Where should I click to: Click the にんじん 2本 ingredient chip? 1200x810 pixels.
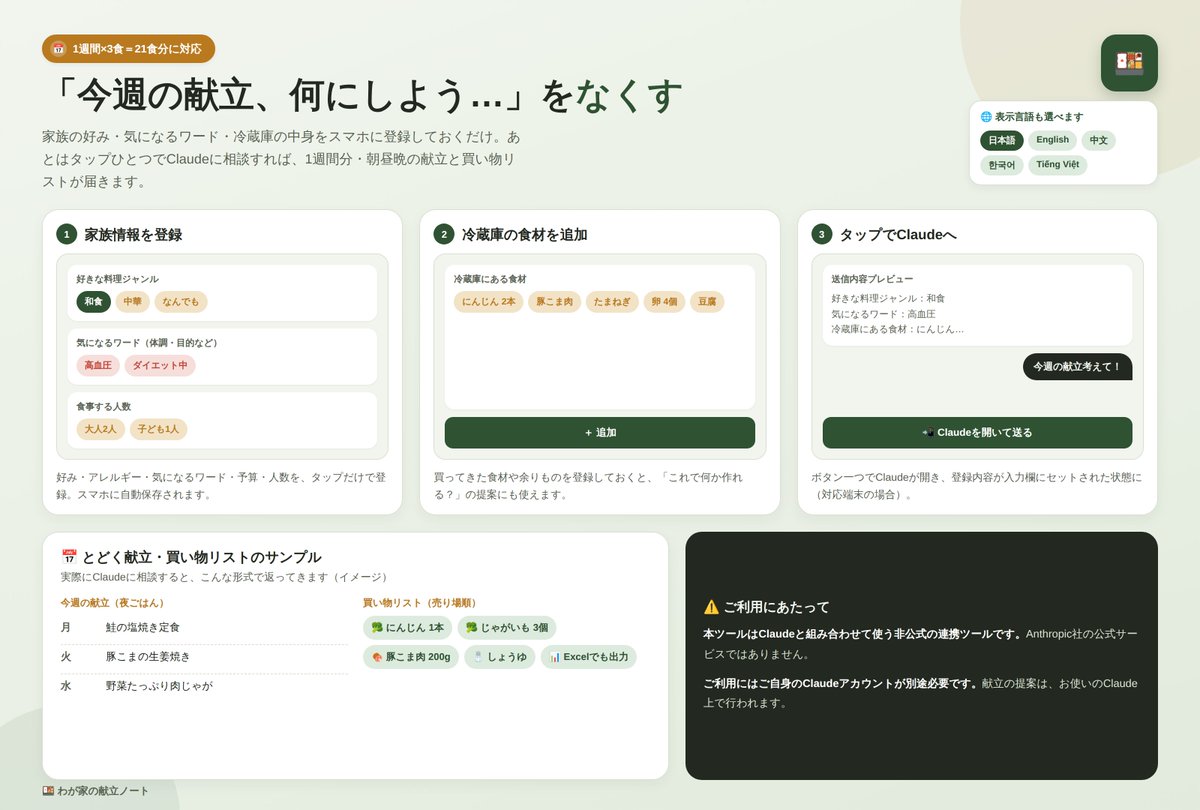488,302
